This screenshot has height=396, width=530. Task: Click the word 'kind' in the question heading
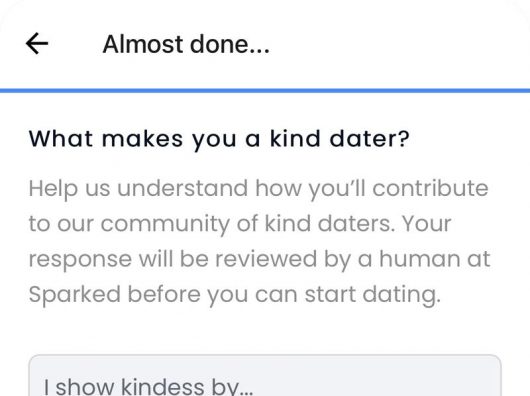tap(295, 139)
